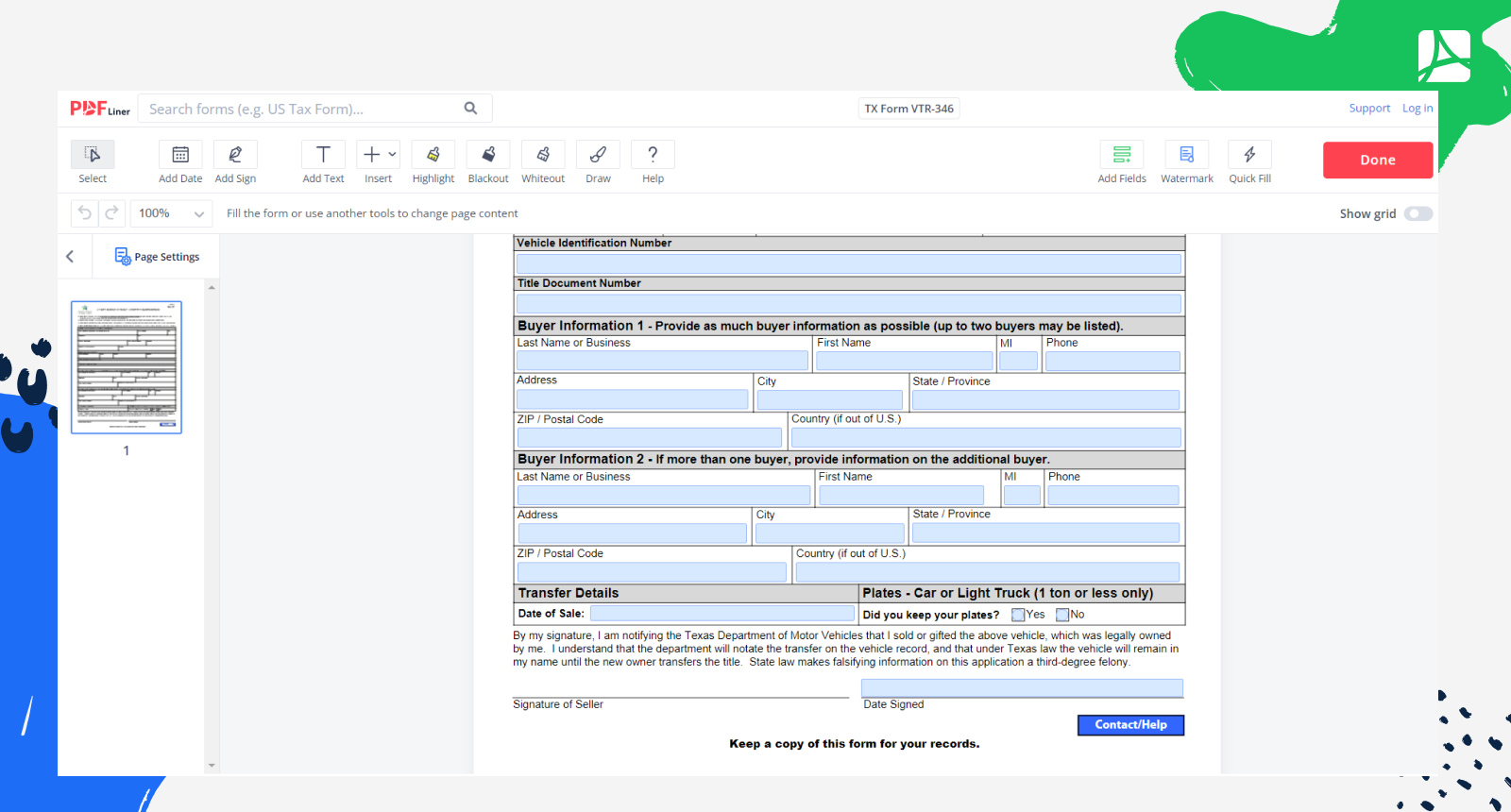Click the TX Form VTR-346 title
Viewport: 1511px width, 812px height.
point(909,109)
